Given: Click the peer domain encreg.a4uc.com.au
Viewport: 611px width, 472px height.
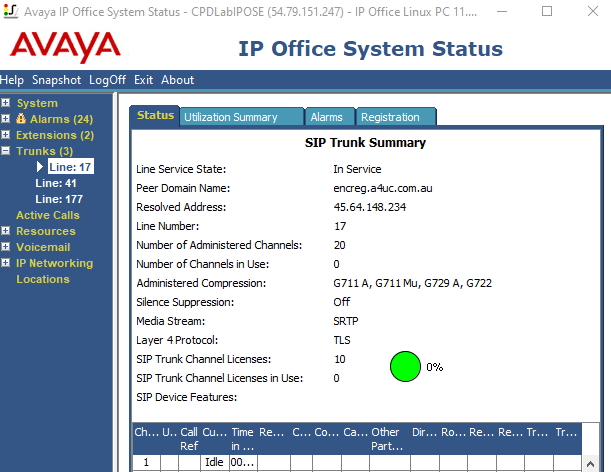Looking at the screenshot, I should click(383, 188).
